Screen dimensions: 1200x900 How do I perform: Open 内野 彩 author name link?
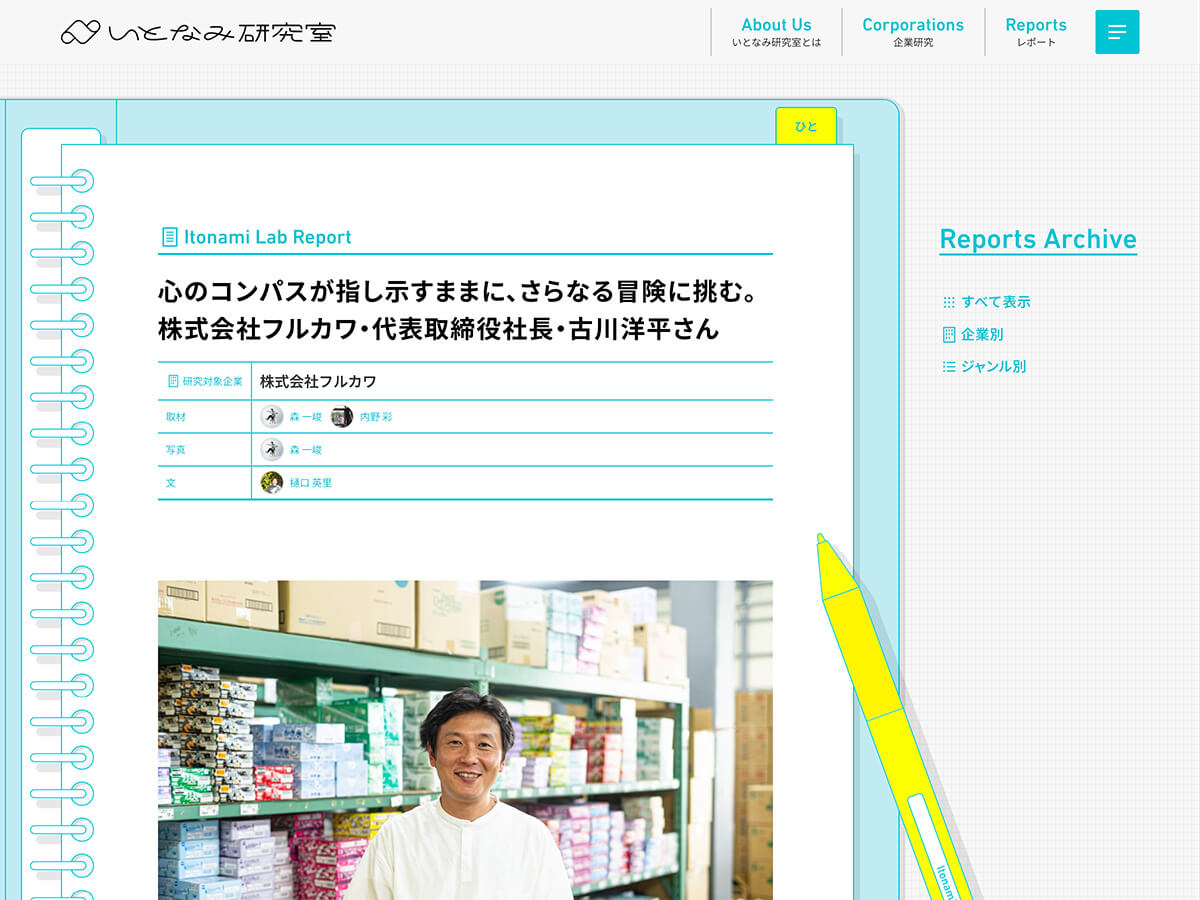tap(376, 417)
